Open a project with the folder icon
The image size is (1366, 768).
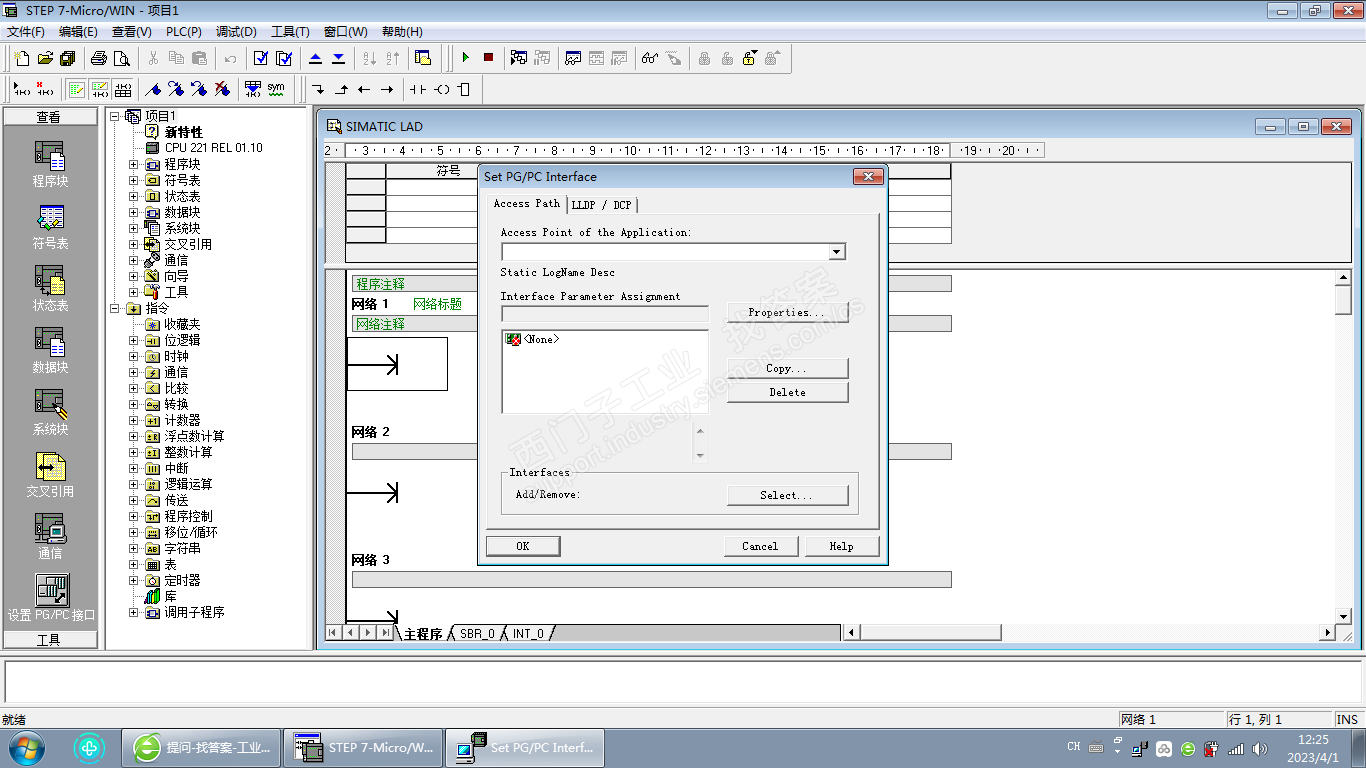pyautogui.click(x=45, y=58)
